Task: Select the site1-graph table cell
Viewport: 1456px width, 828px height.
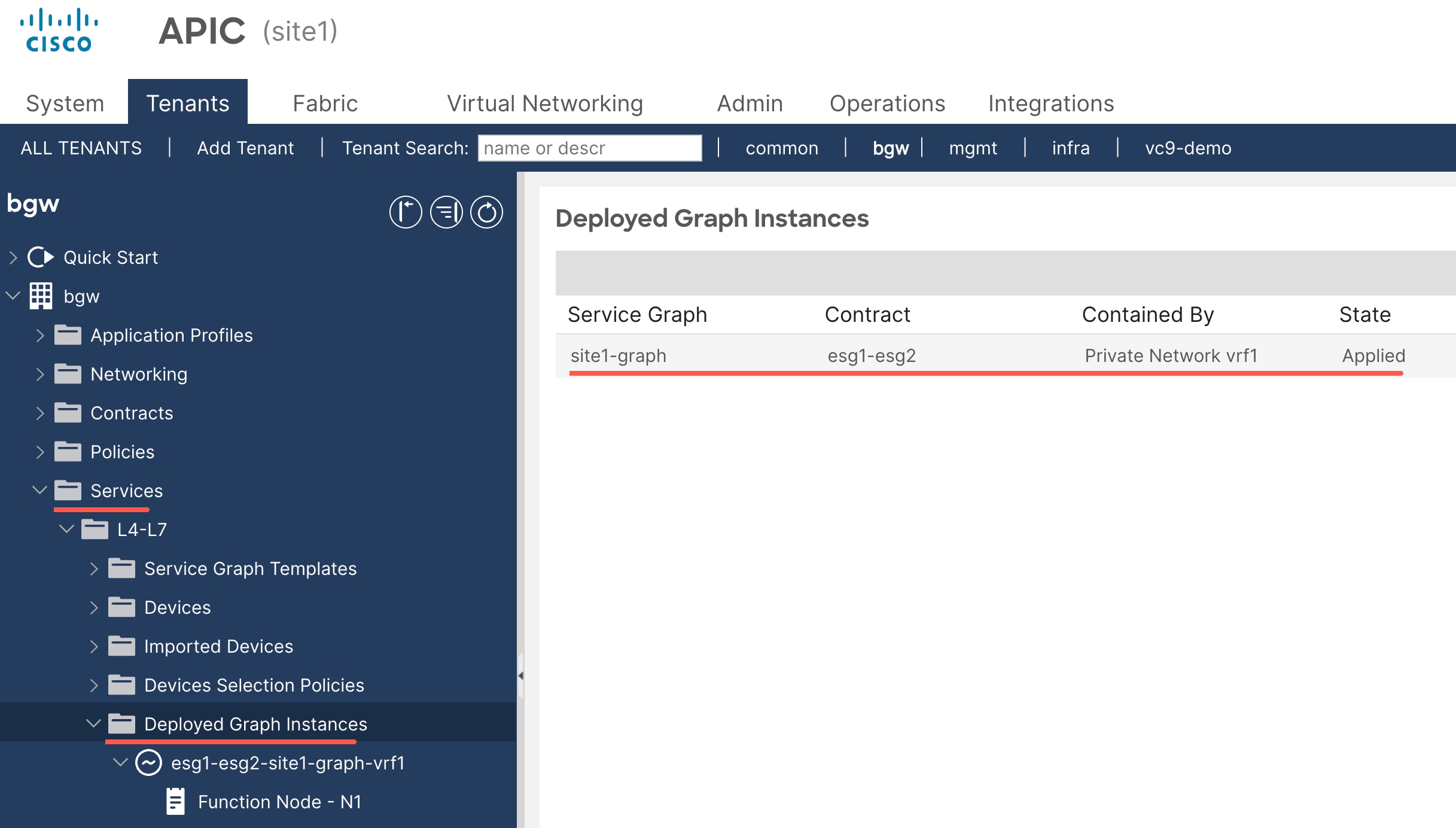Action: 619,355
